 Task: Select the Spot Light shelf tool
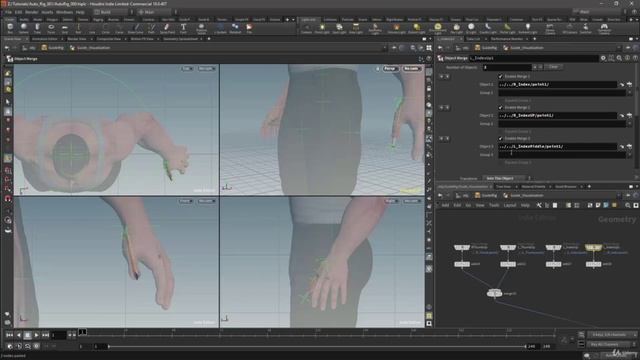[339, 28]
